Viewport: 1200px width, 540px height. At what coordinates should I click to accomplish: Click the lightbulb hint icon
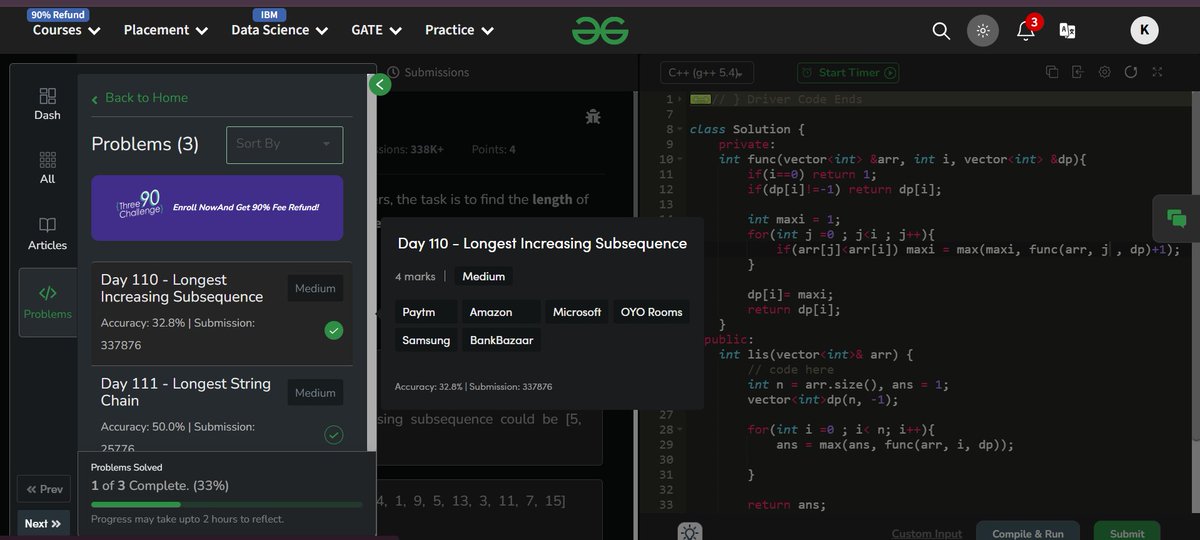(x=689, y=532)
